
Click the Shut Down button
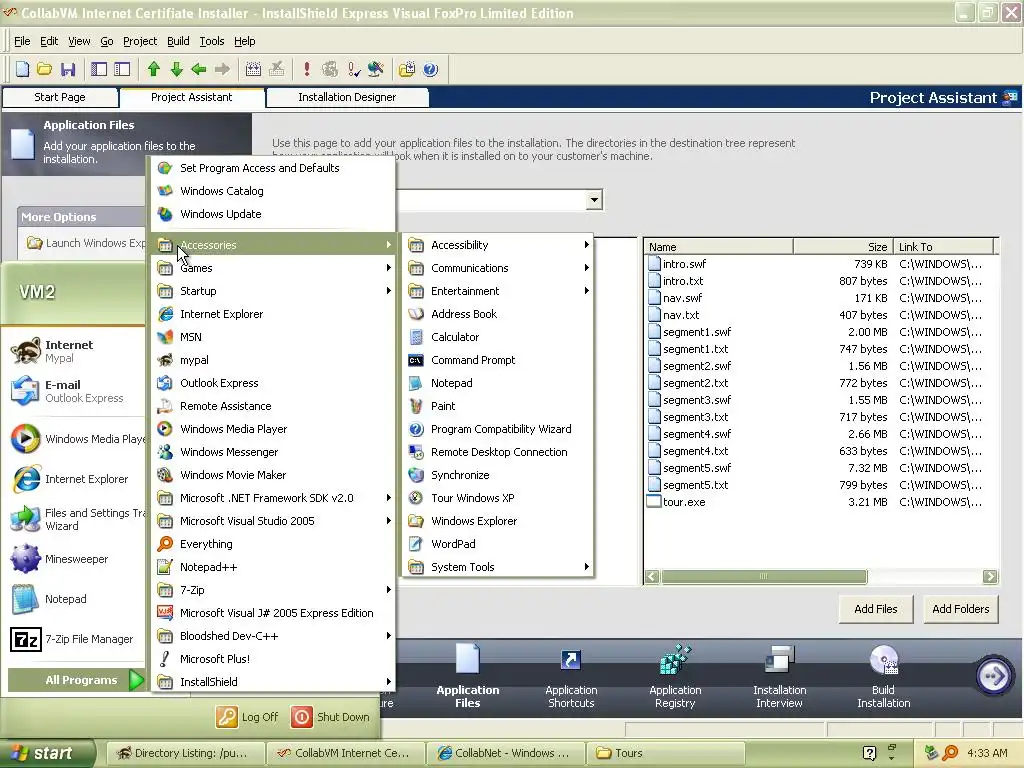330,717
